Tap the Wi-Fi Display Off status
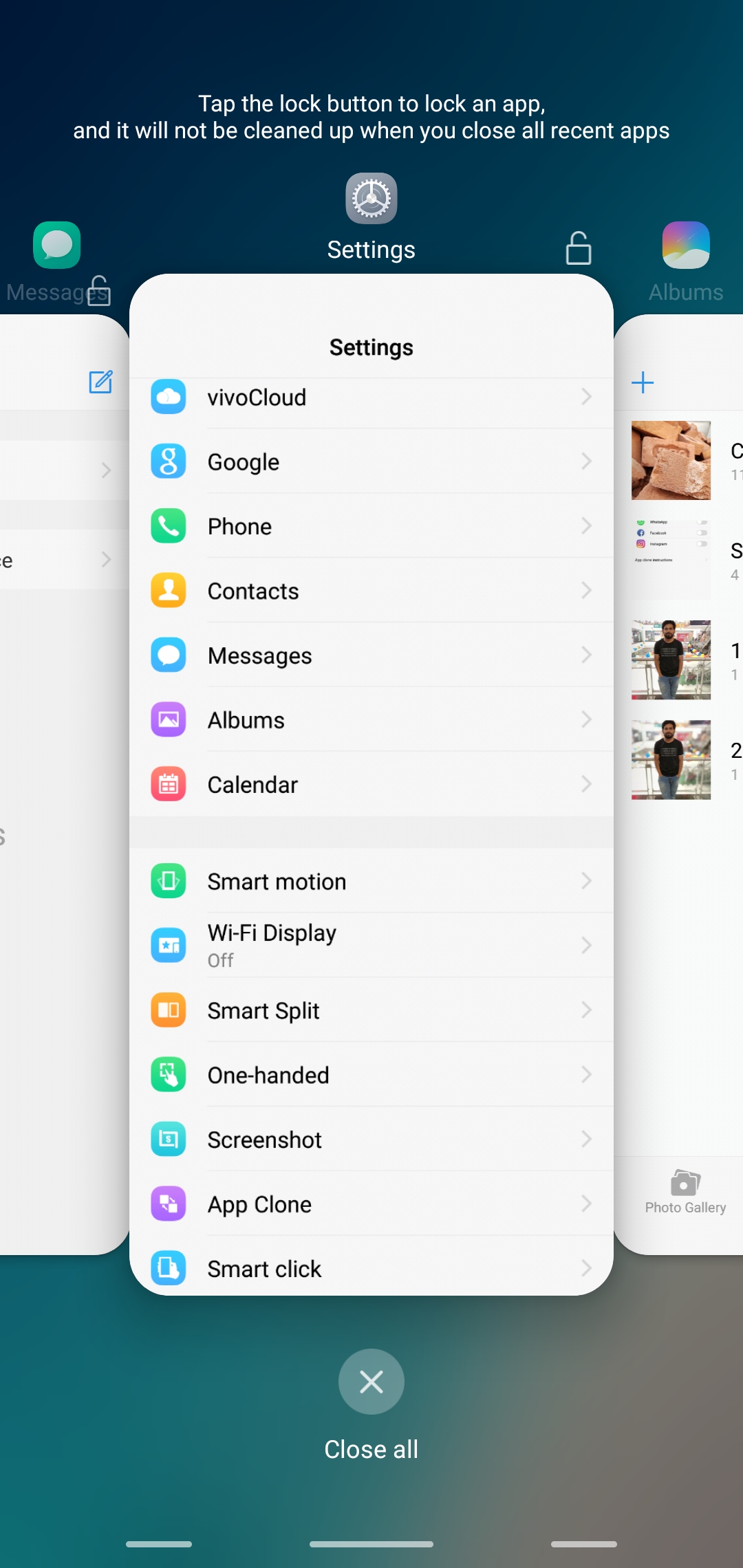Image resolution: width=743 pixels, height=1568 pixels. 221,960
